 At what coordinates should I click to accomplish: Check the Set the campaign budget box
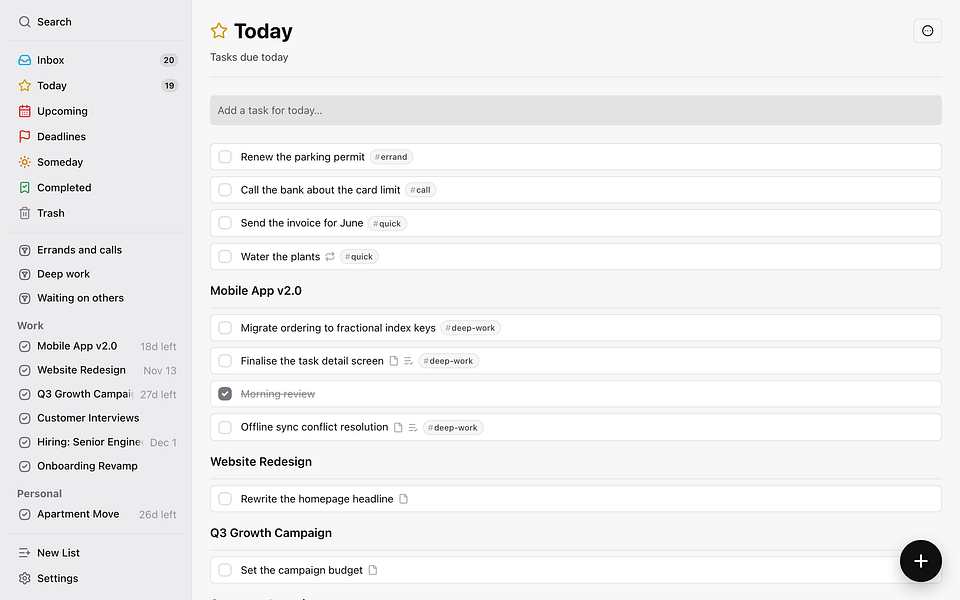click(225, 570)
